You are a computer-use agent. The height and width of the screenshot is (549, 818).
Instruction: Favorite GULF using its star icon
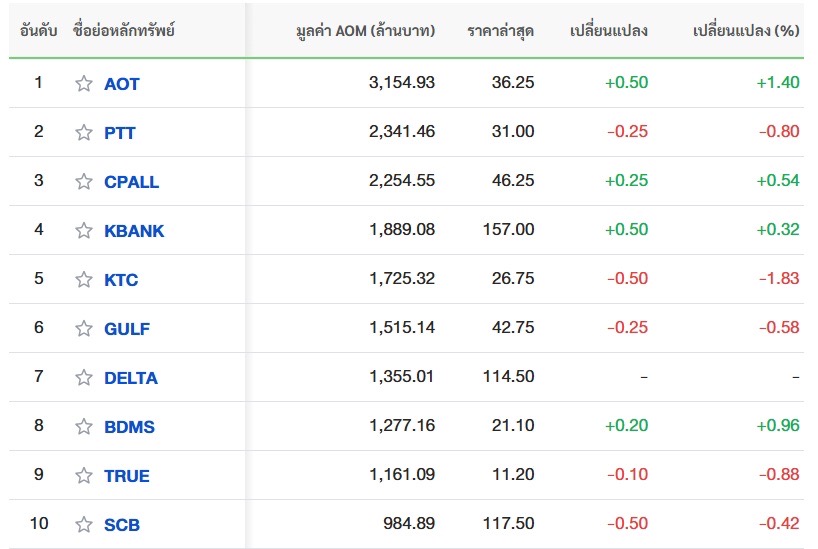(x=84, y=329)
